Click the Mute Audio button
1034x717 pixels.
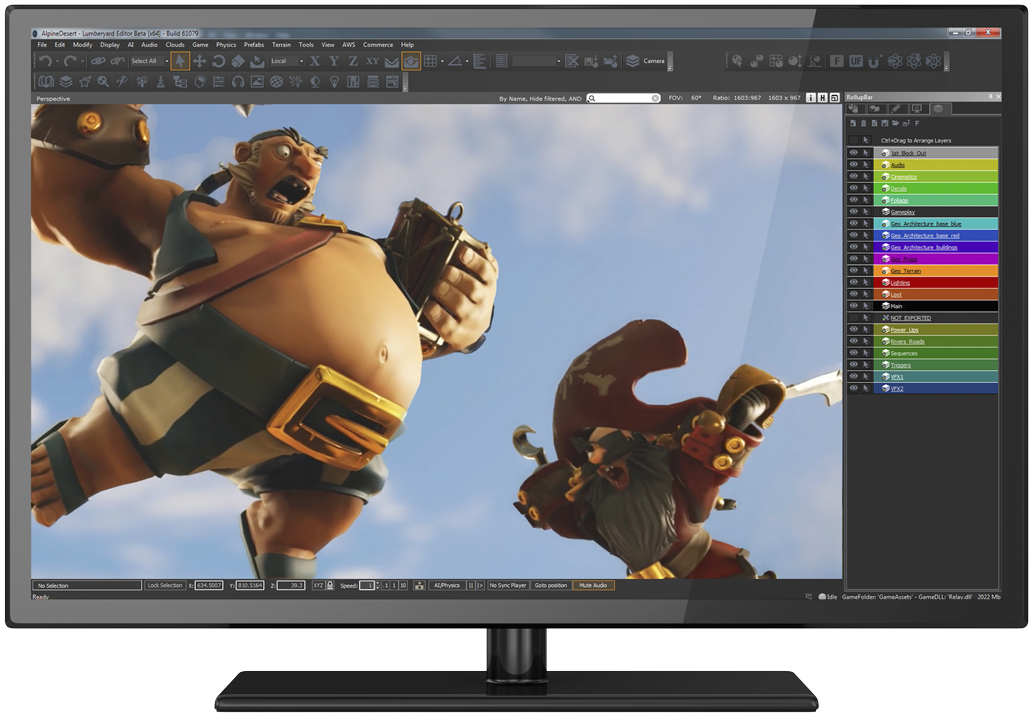(593, 585)
